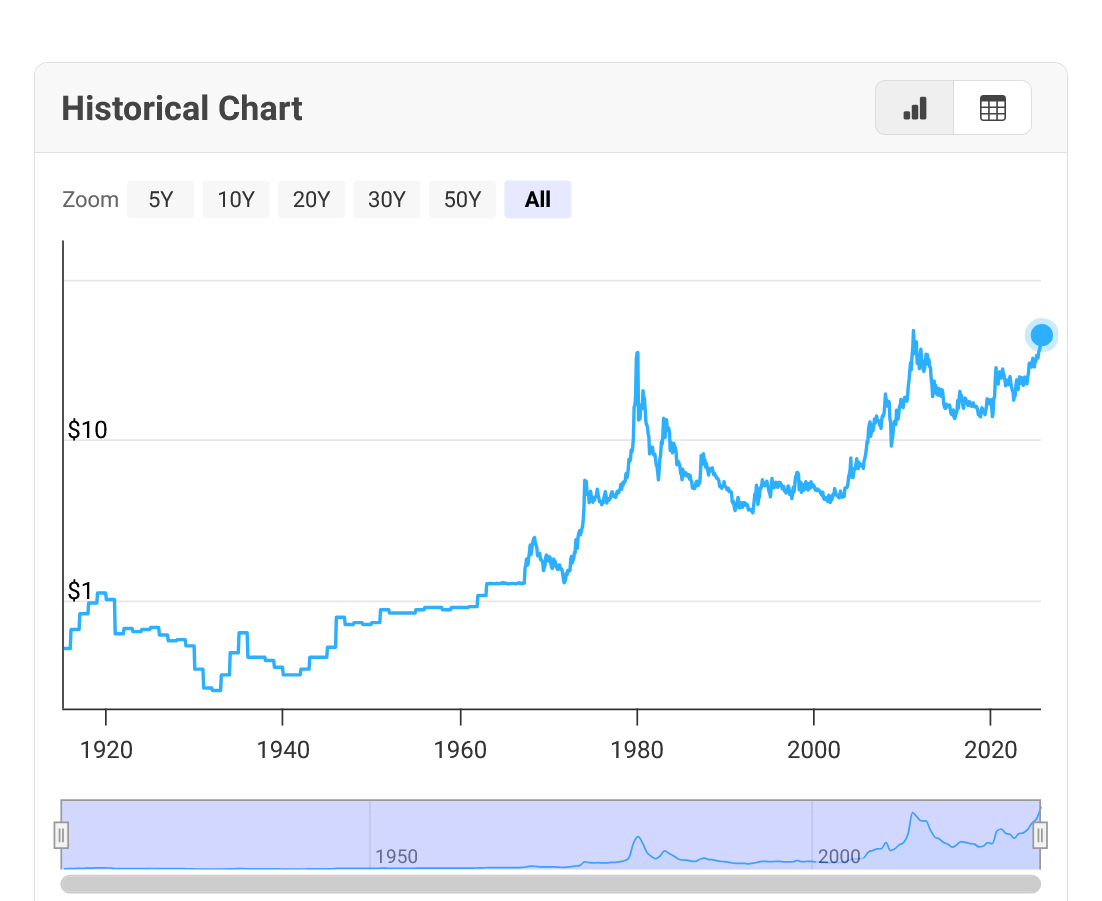Click the blue latest-price data point marker

pyautogui.click(x=1042, y=335)
